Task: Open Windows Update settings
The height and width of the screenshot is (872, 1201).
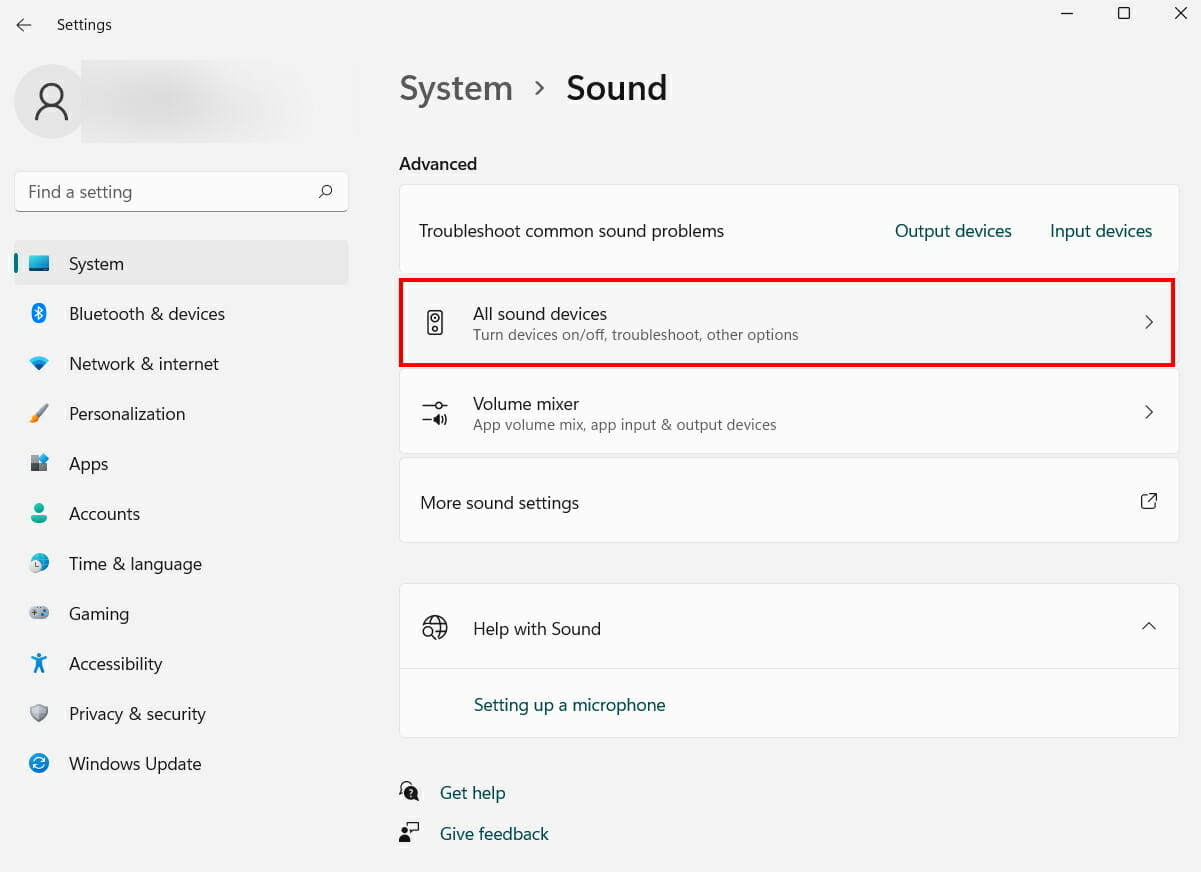Action: click(x=181, y=764)
